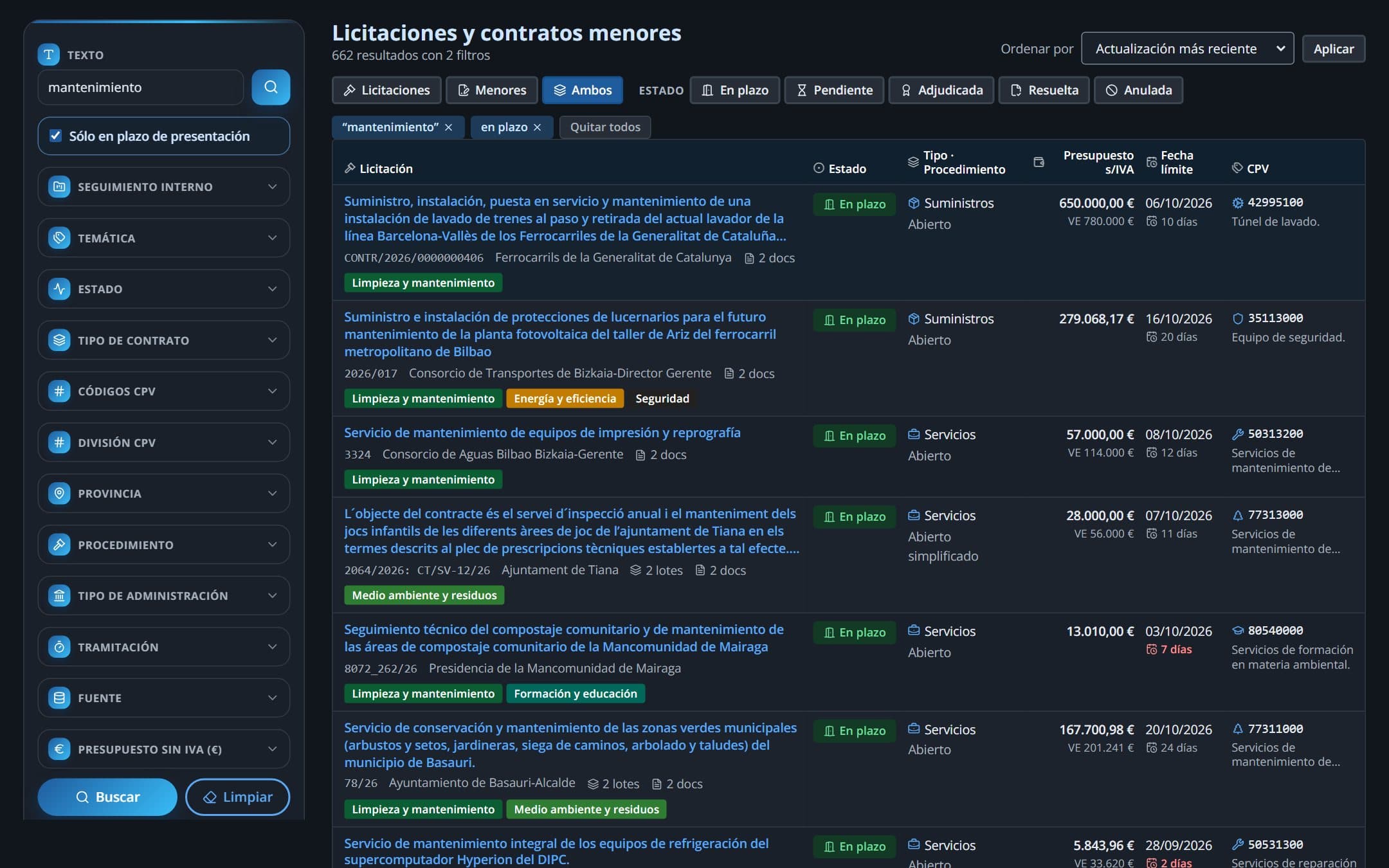Image resolution: width=1389 pixels, height=868 pixels.
Task: Switch to the Licitaciones tab
Action: [386, 90]
